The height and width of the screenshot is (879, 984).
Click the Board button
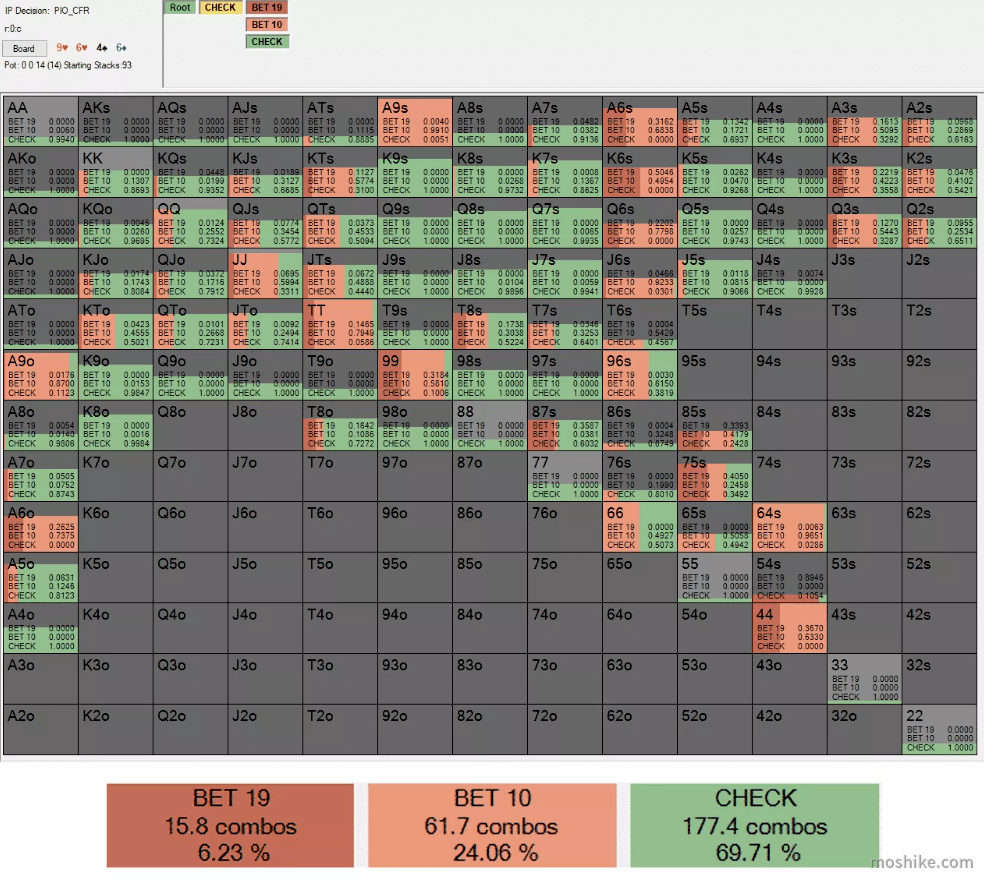[24, 48]
